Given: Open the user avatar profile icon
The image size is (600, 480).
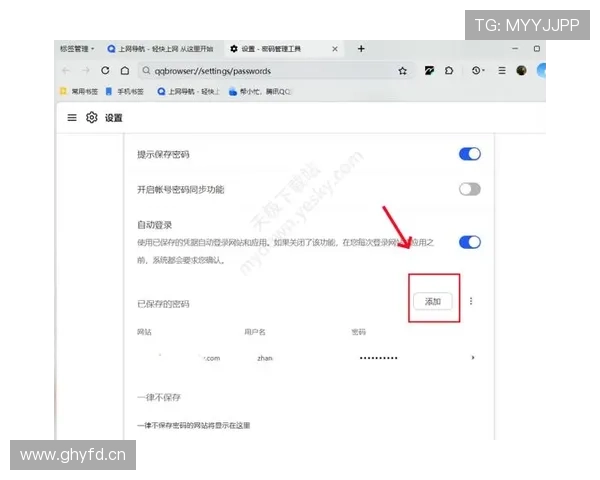Looking at the screenshot, I should click(x=521, y=70).
